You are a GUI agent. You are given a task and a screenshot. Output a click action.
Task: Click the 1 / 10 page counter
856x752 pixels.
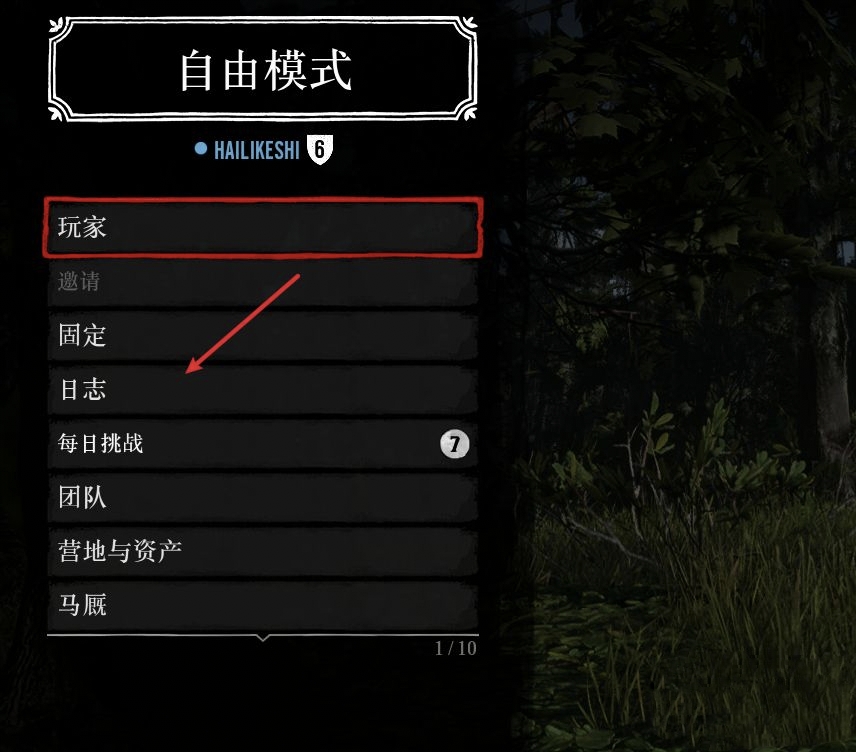[x=455, y=648]
